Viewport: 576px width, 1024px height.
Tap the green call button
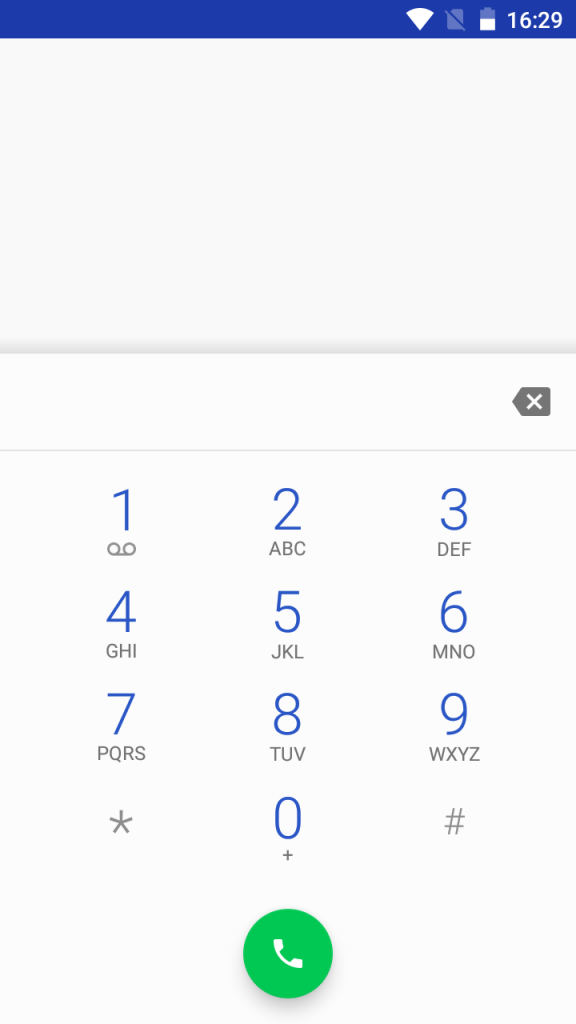point(288,953)
